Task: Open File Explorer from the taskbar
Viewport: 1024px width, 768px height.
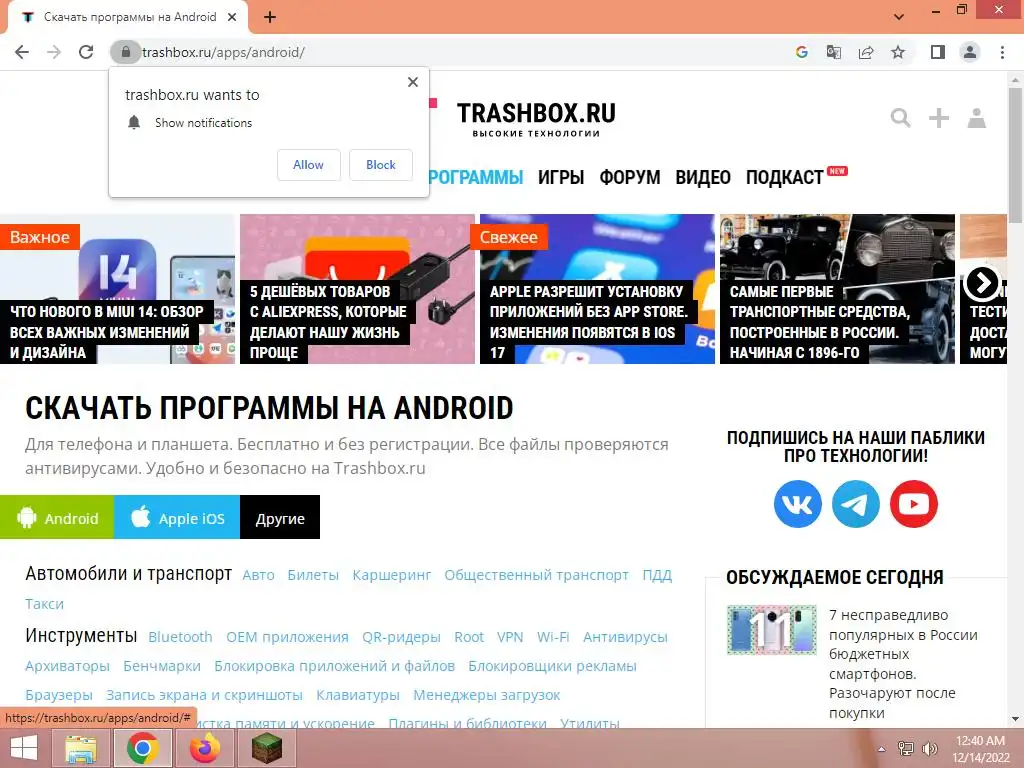Action: (x=80, y=748)
